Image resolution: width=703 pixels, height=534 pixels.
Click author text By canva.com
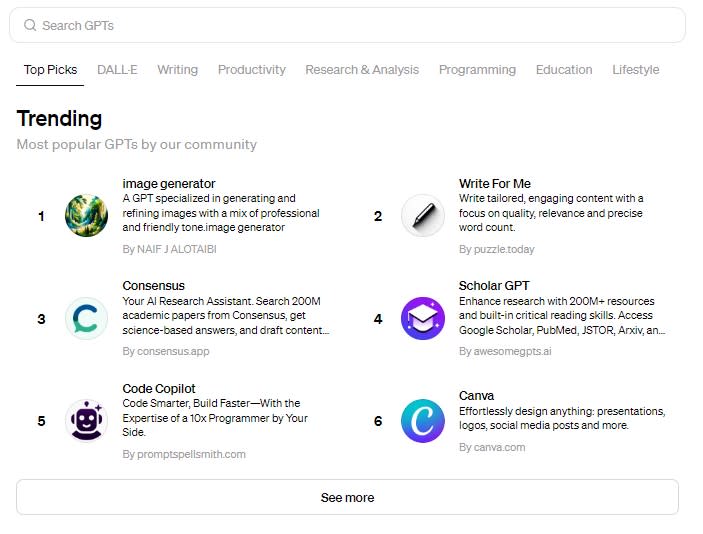[492, 447]
